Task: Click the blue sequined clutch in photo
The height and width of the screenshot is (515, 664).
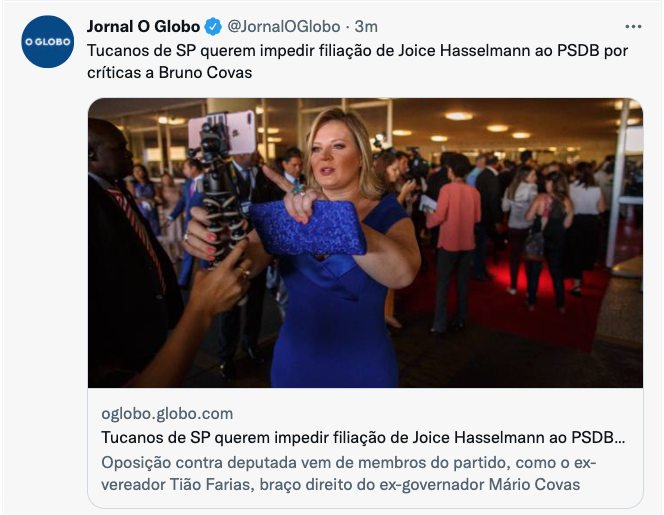Action: click(x=308, y=228)
